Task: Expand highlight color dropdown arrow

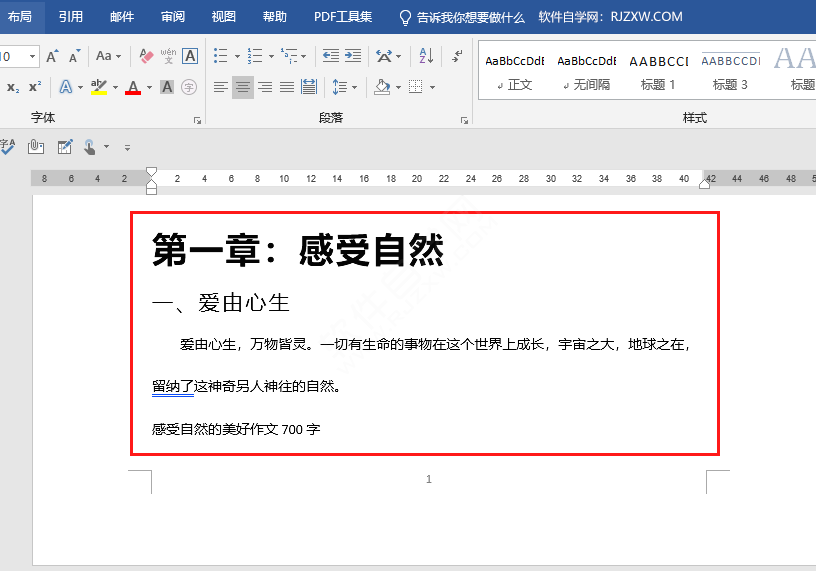Action: 115,87
